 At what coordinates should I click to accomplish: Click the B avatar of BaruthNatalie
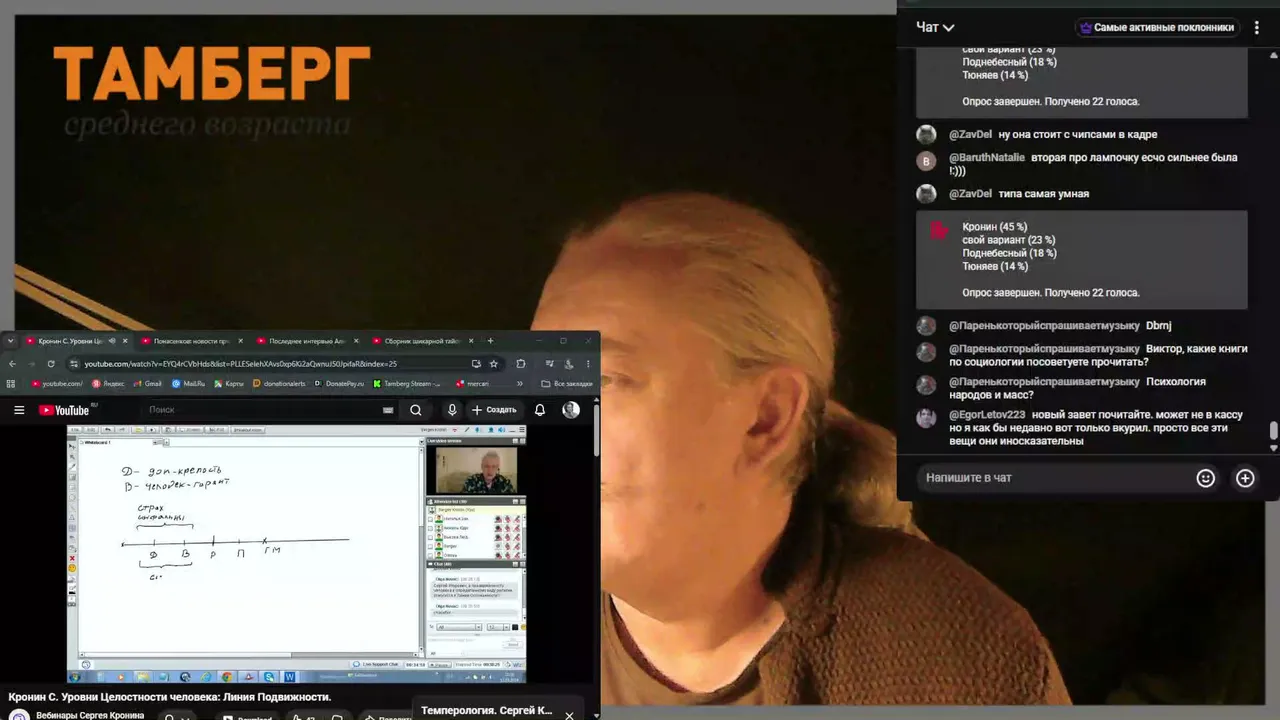(x=927, y=161)
